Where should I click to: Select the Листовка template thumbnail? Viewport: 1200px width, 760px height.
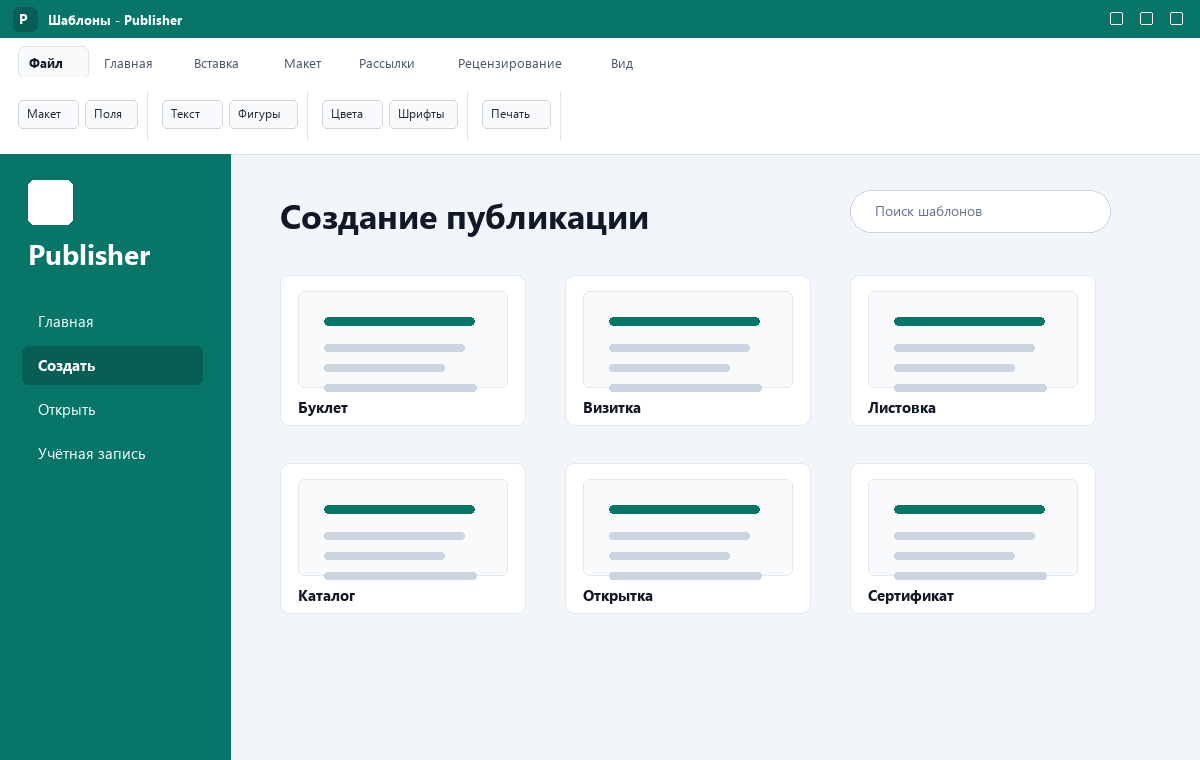click(973, 339)
